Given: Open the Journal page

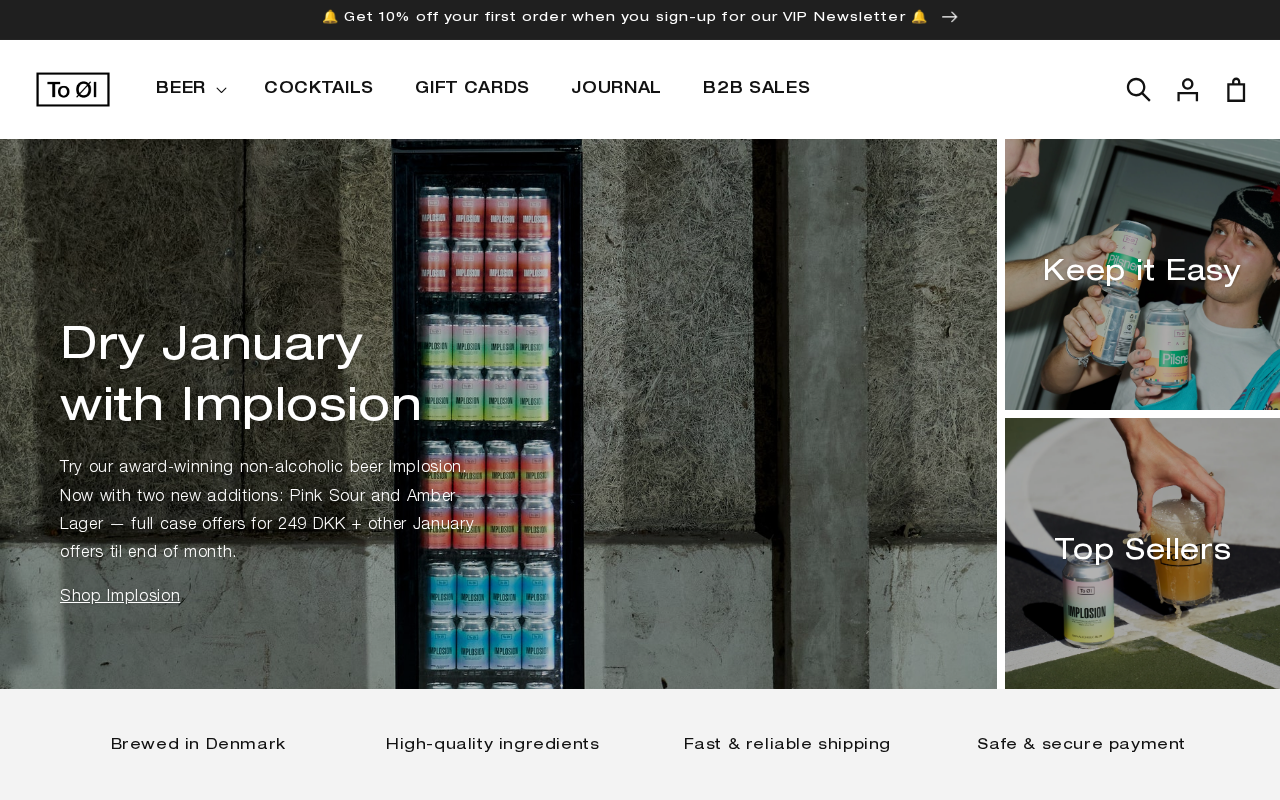Looking at the screenshot, I should (616, 88).
